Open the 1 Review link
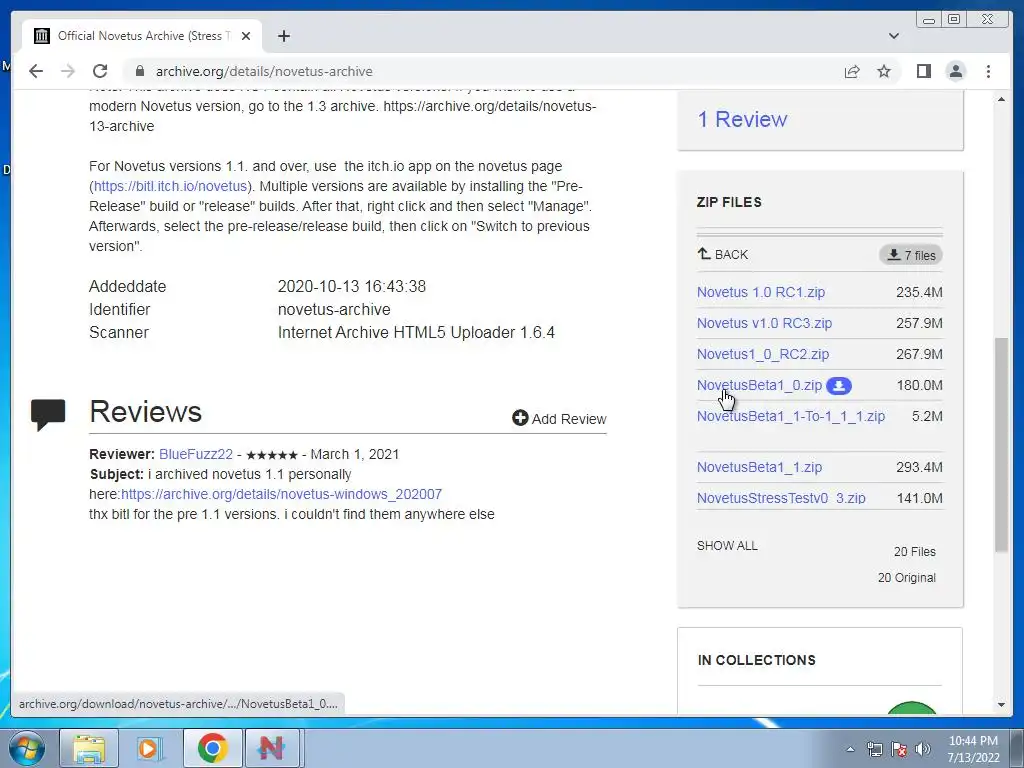1024x768 pixels. coord(742,120)
